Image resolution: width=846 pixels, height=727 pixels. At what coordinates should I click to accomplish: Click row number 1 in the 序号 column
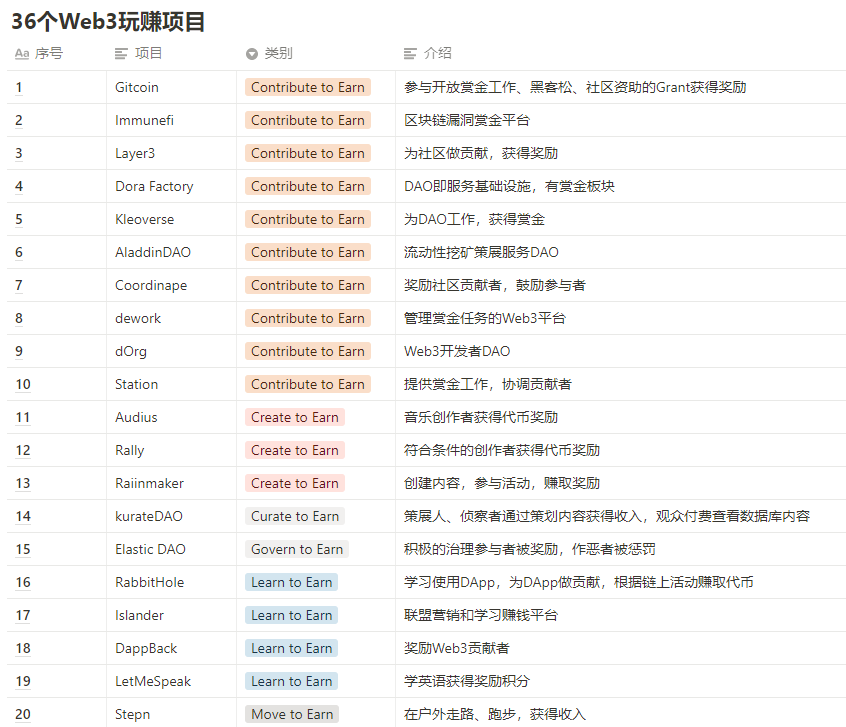click(x=18, y=87)
